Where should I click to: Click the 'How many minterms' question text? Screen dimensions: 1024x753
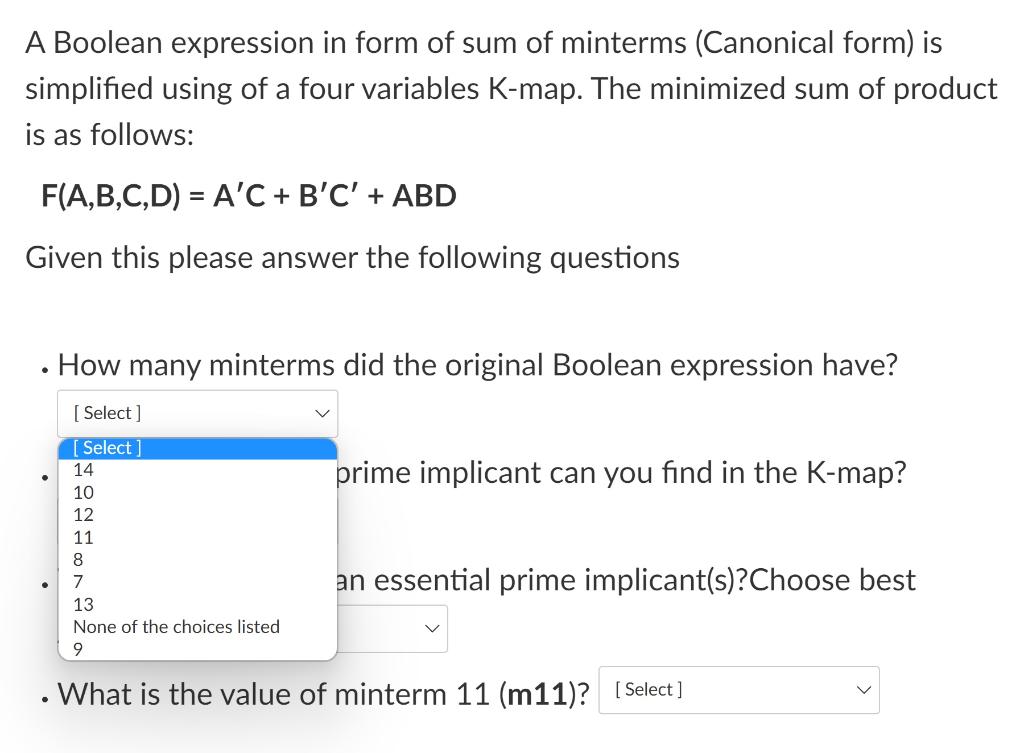coord(477,365)
